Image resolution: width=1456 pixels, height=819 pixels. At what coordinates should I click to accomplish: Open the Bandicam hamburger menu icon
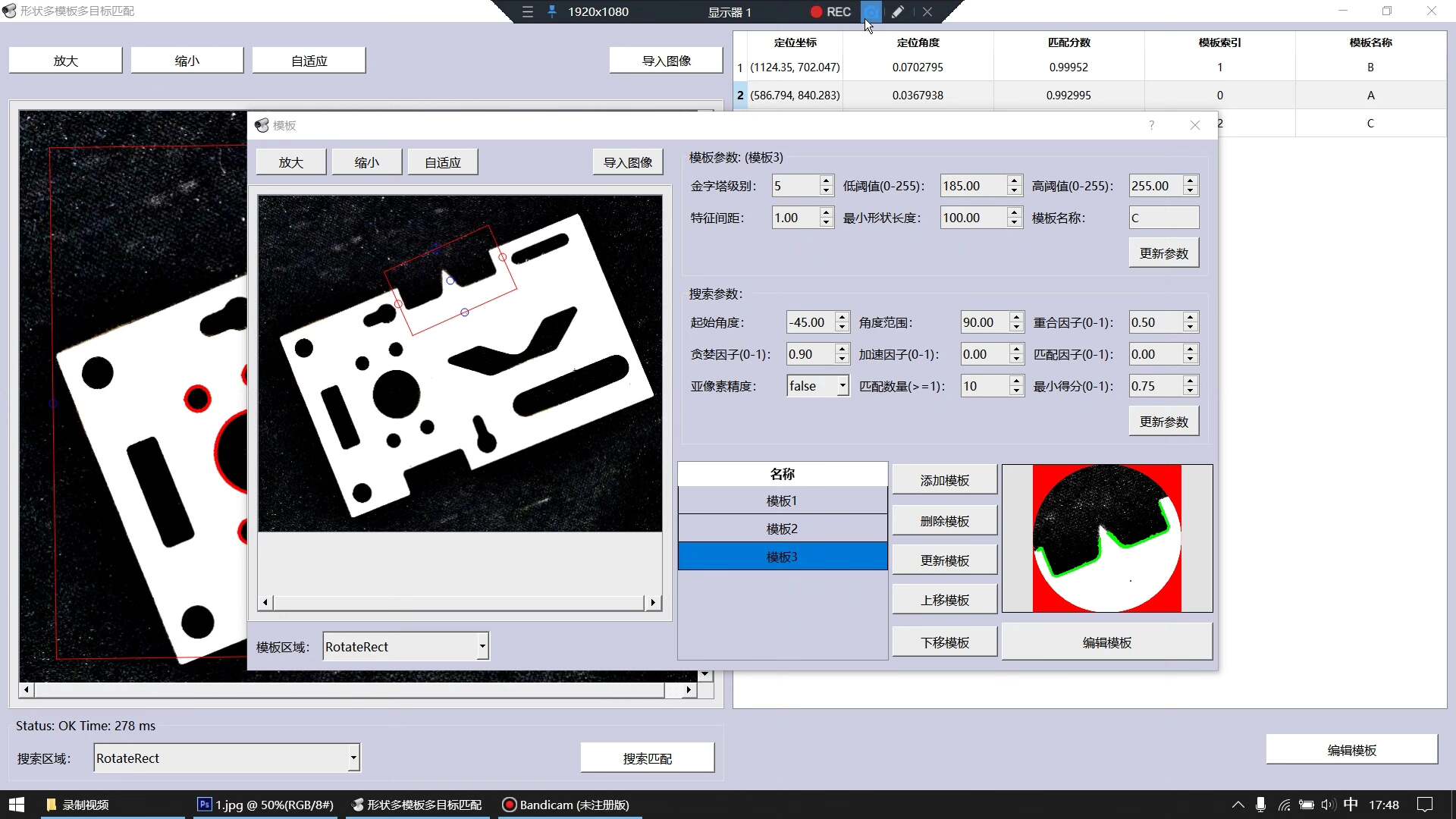[528, 11]
